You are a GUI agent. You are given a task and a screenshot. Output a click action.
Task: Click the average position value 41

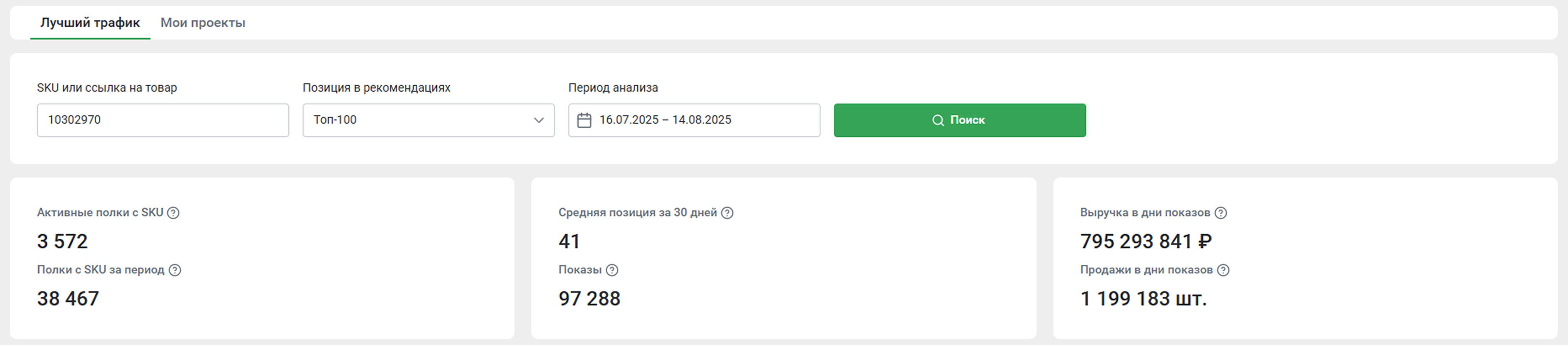[569, 241]
